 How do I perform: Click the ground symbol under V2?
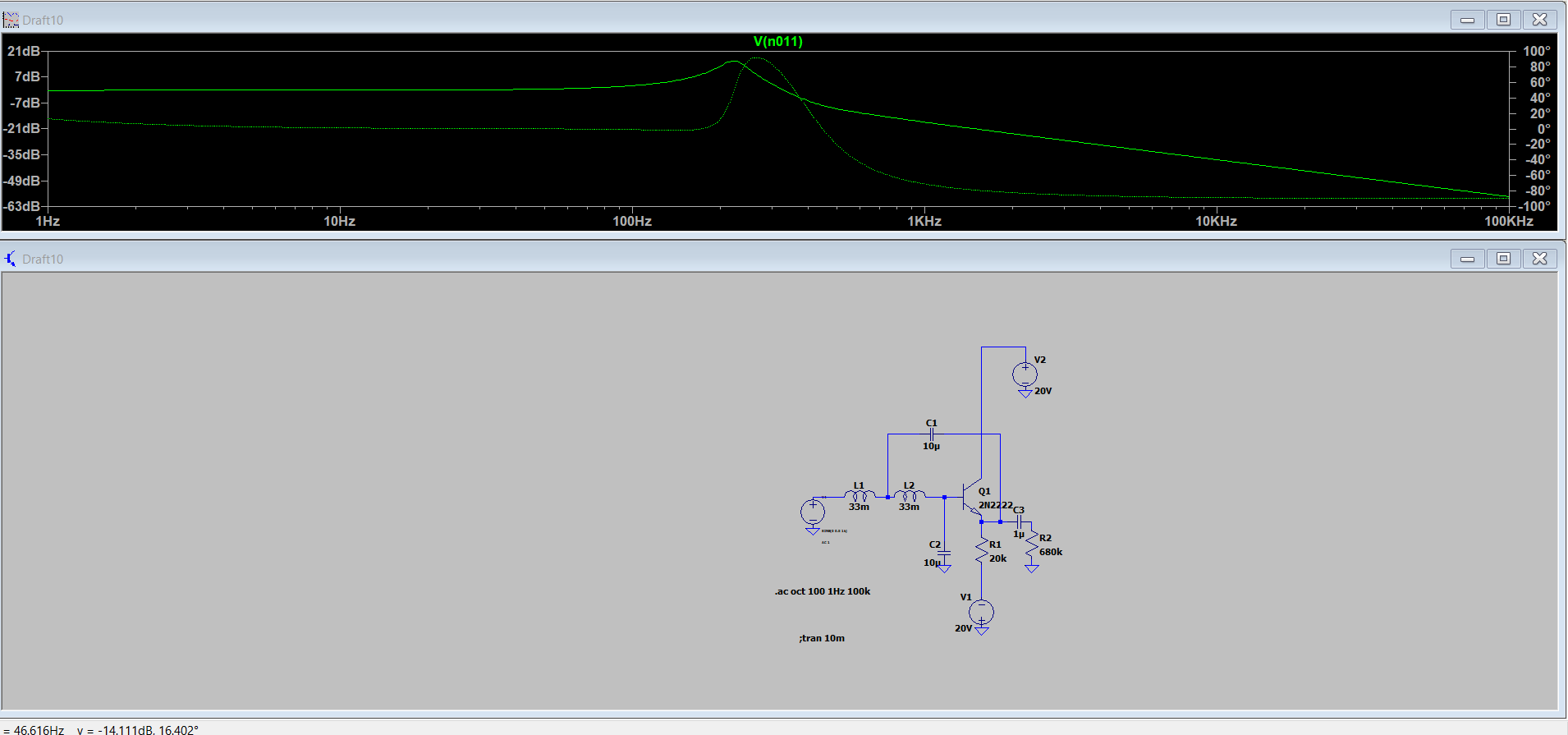tap(1025, 393)
